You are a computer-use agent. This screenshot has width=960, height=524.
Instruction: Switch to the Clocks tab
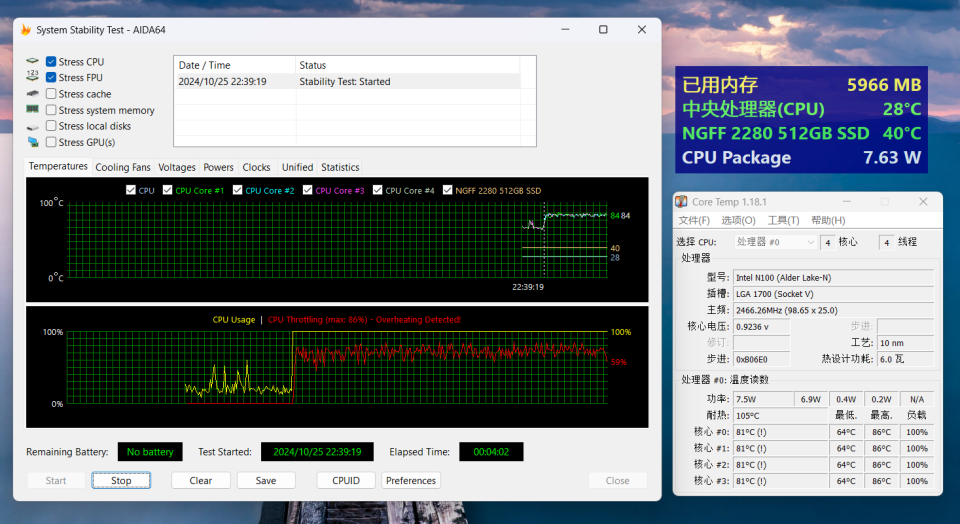coord(257,167)
